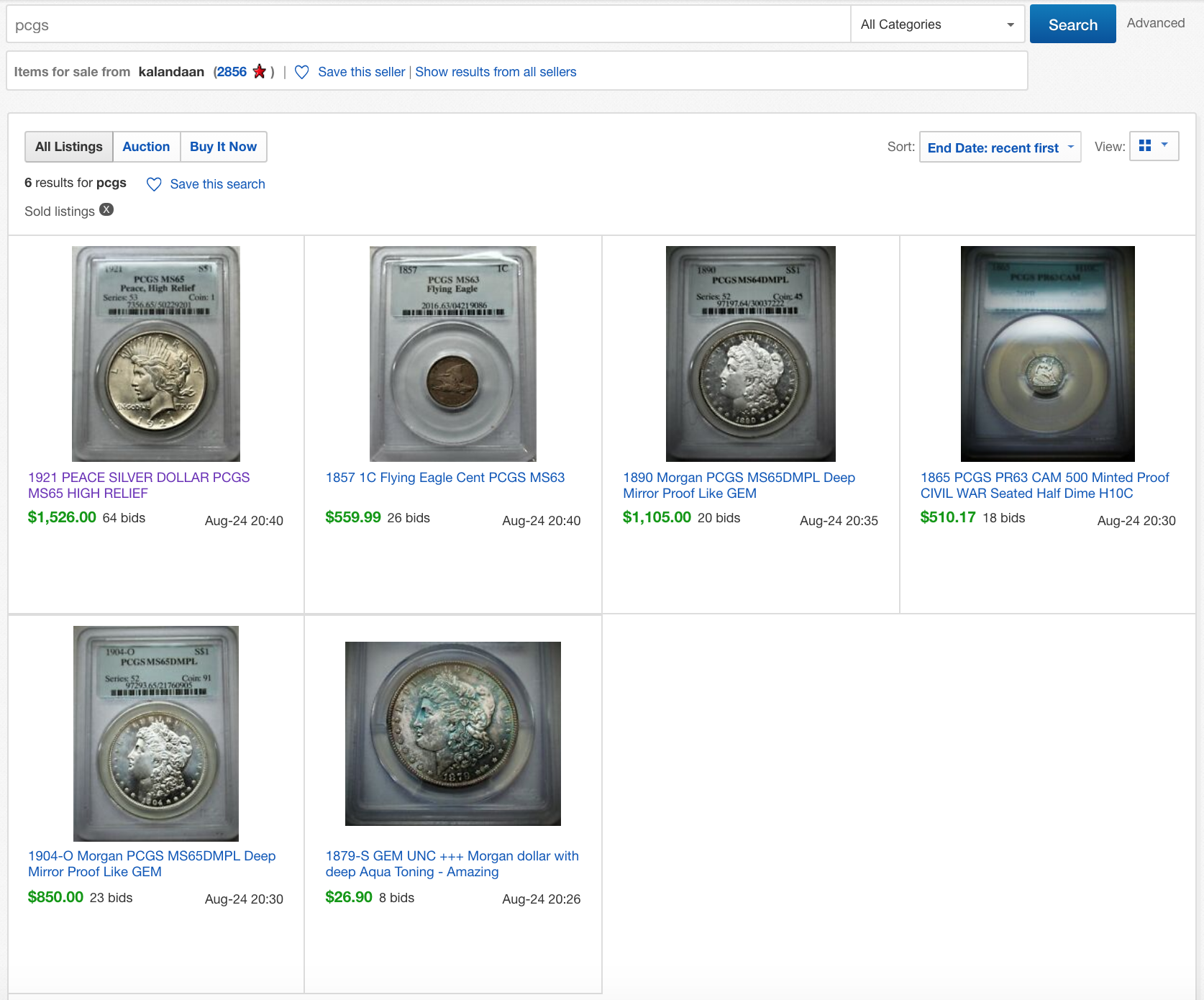
Task: Open the 1904-O Morgan PCGS MS65DMPL listing title
Action: tap(152, 864)
